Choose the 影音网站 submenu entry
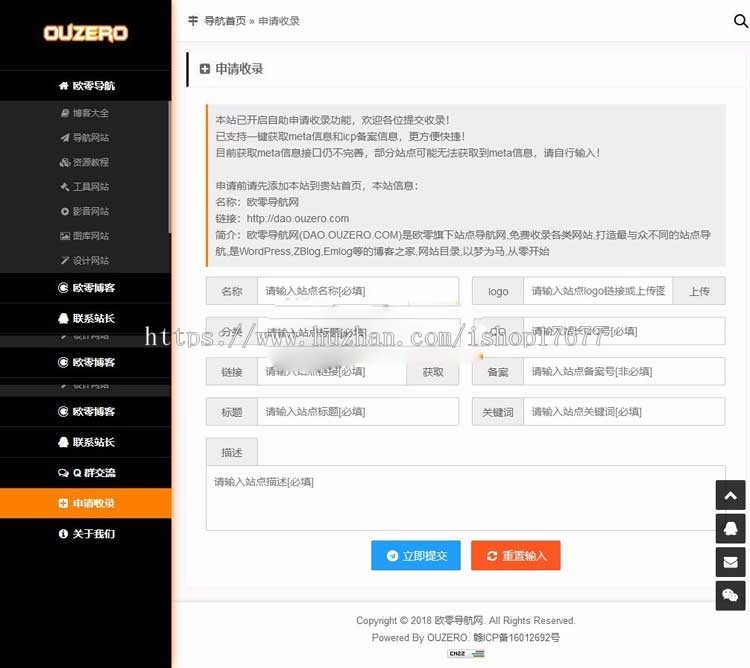750x668 pixels. pyautogui.click(x=85, y=211)
